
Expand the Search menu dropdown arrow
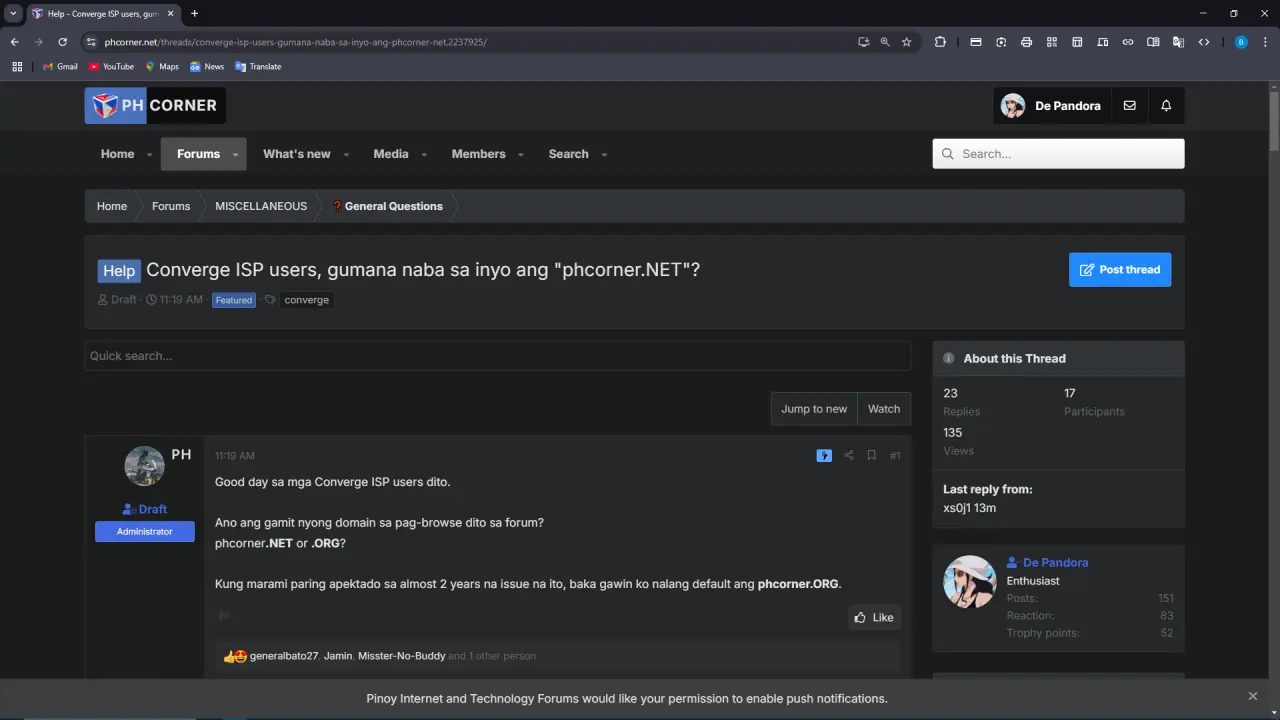pos(604,155)
